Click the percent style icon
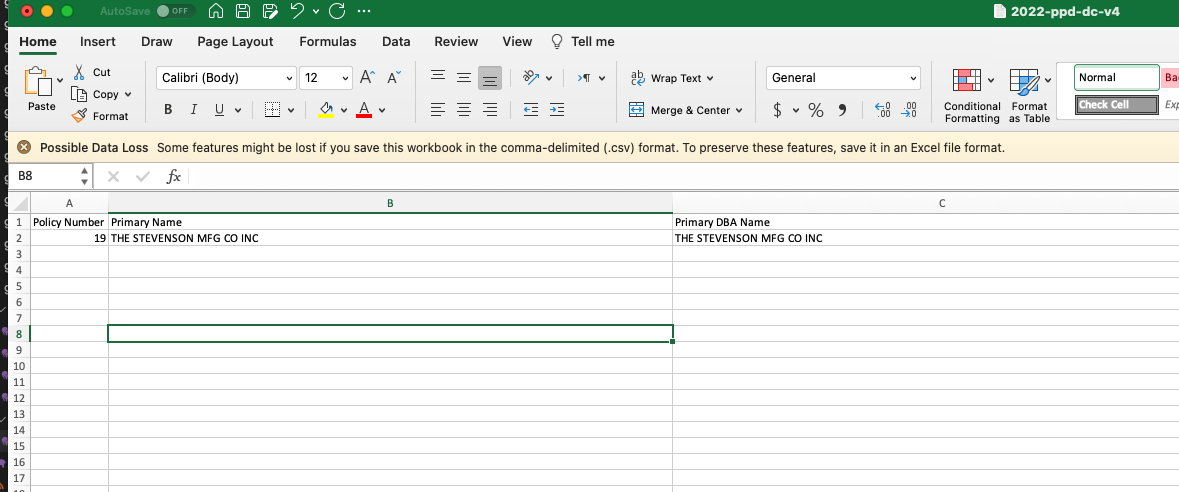 coord(815,110)
